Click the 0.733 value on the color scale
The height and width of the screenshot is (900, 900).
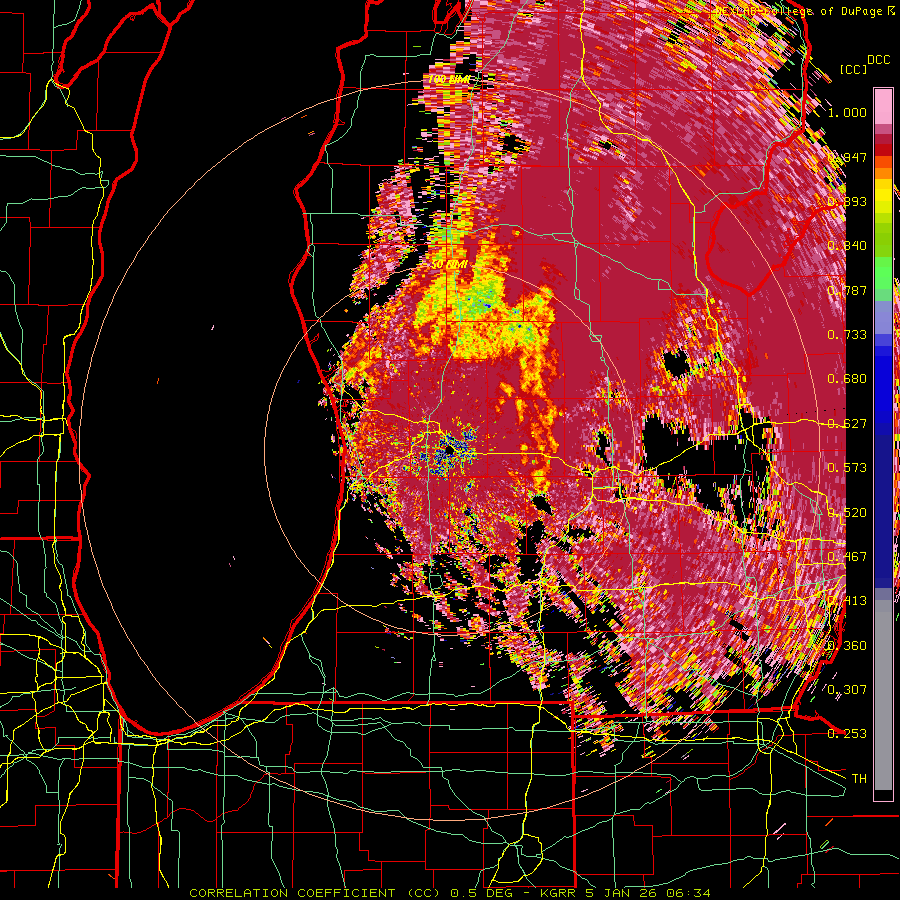coord(847,335)
